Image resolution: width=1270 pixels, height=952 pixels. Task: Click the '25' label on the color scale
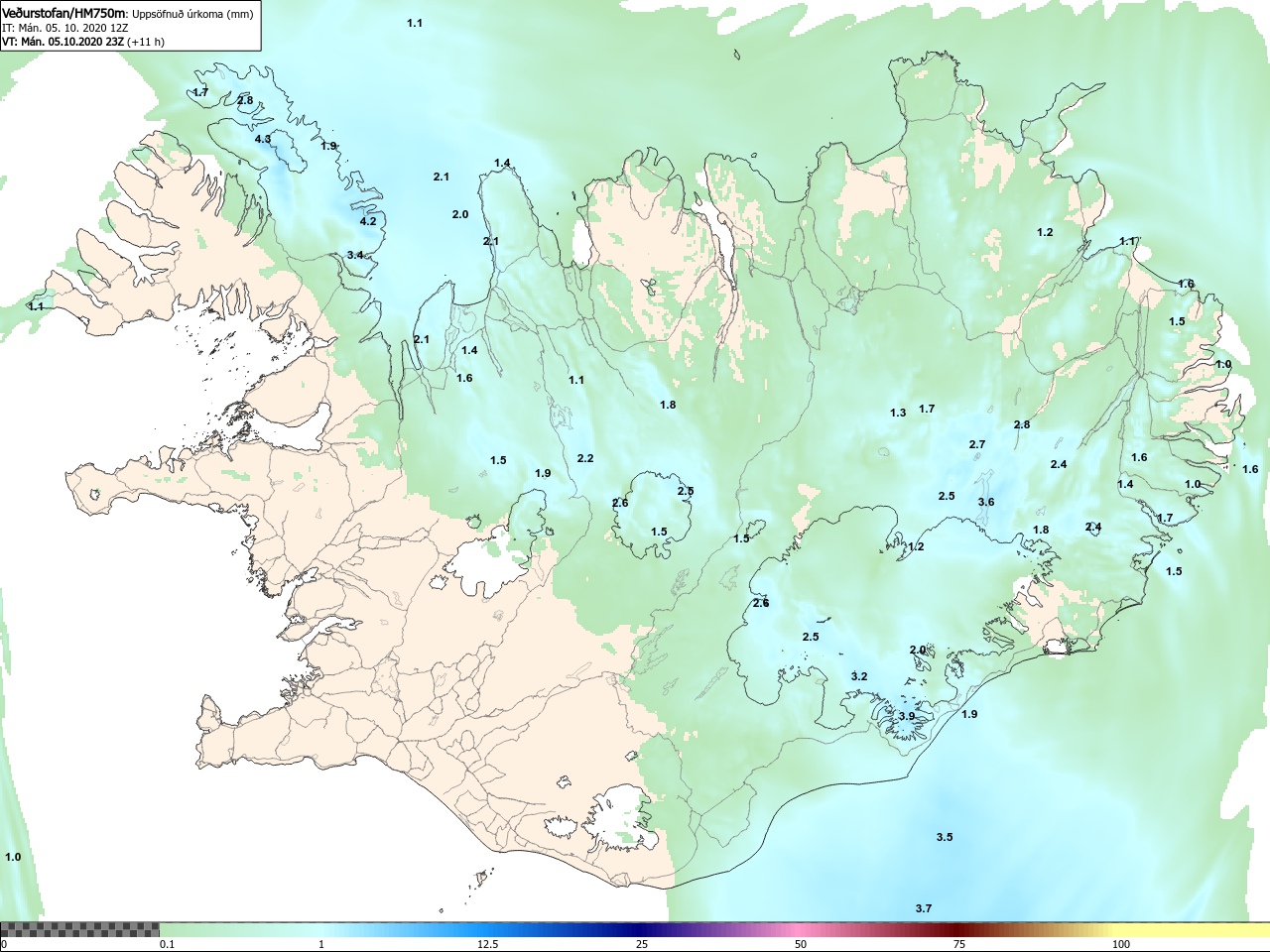point(642,944)
